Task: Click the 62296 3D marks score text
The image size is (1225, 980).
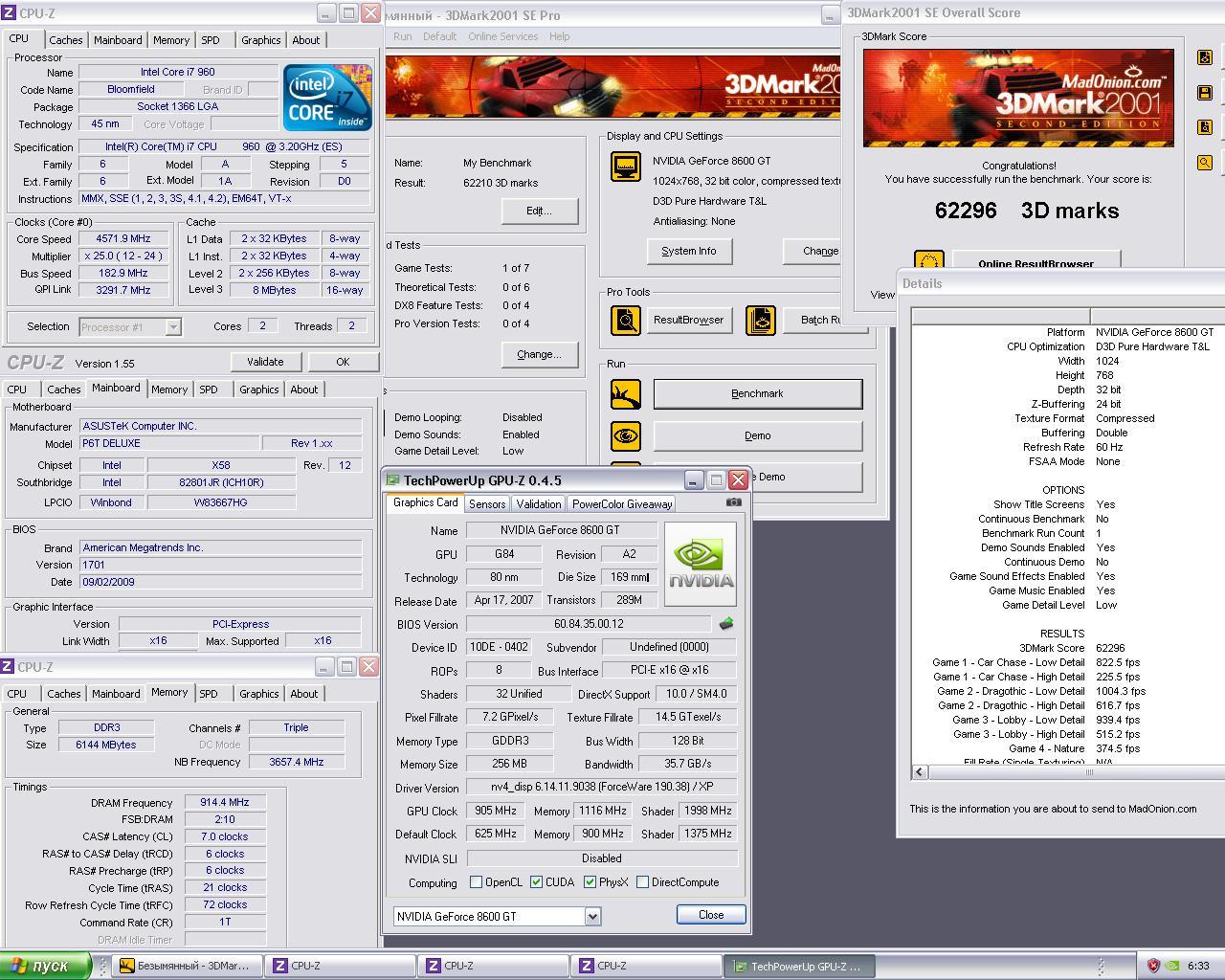Action: click(x=1026, y=211)
